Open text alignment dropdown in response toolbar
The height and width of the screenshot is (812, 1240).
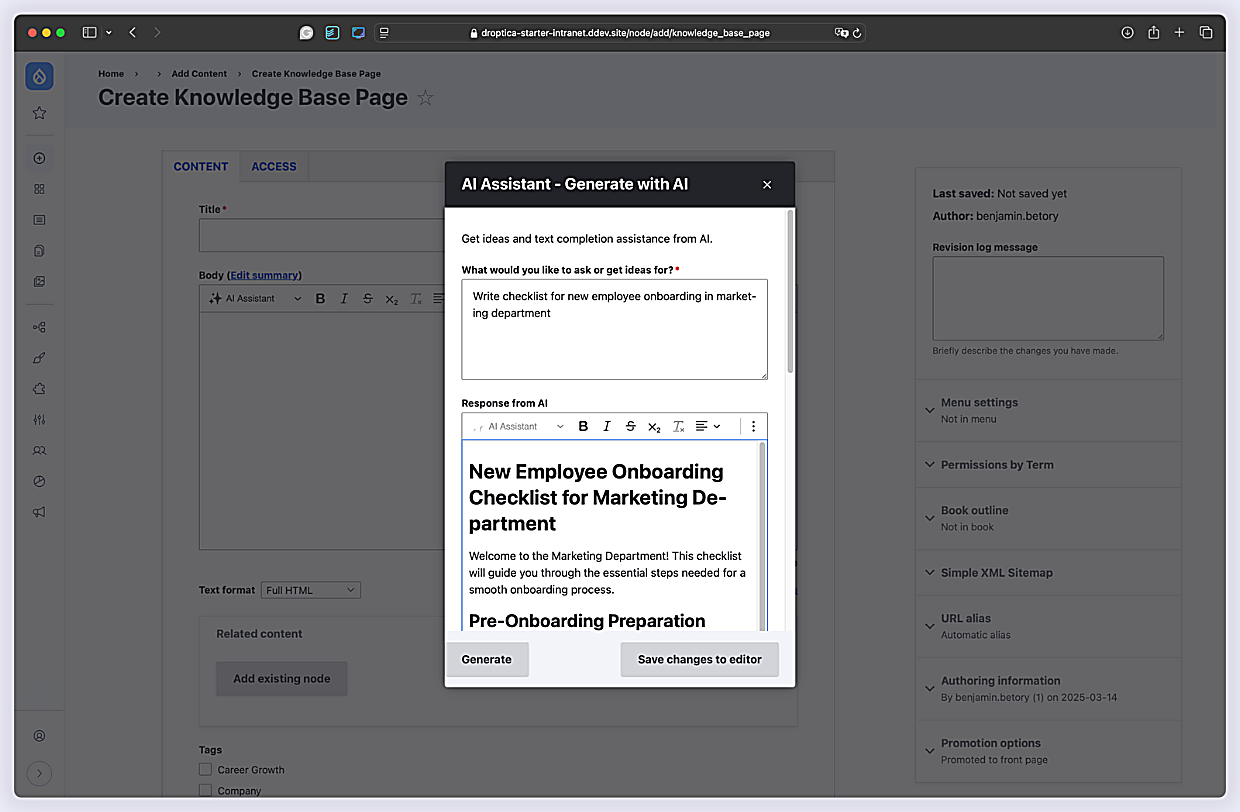[708, 426]
